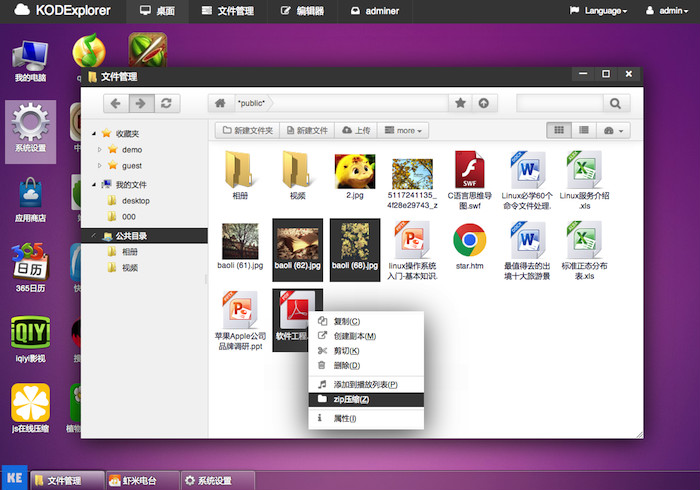Image resolution: width=700 pixels, height=490 pixels.
Task: Click 新建文件 button
Action: click(x=308, y=130)
